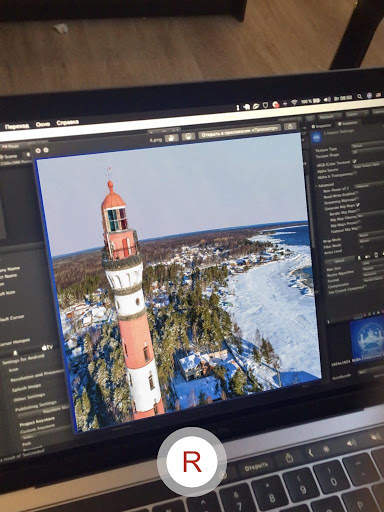This screenshot has width=384, height=512.
Task: Open the Окно menu in the menu bar
Action: pyautogui.click(x=43, y=124)
